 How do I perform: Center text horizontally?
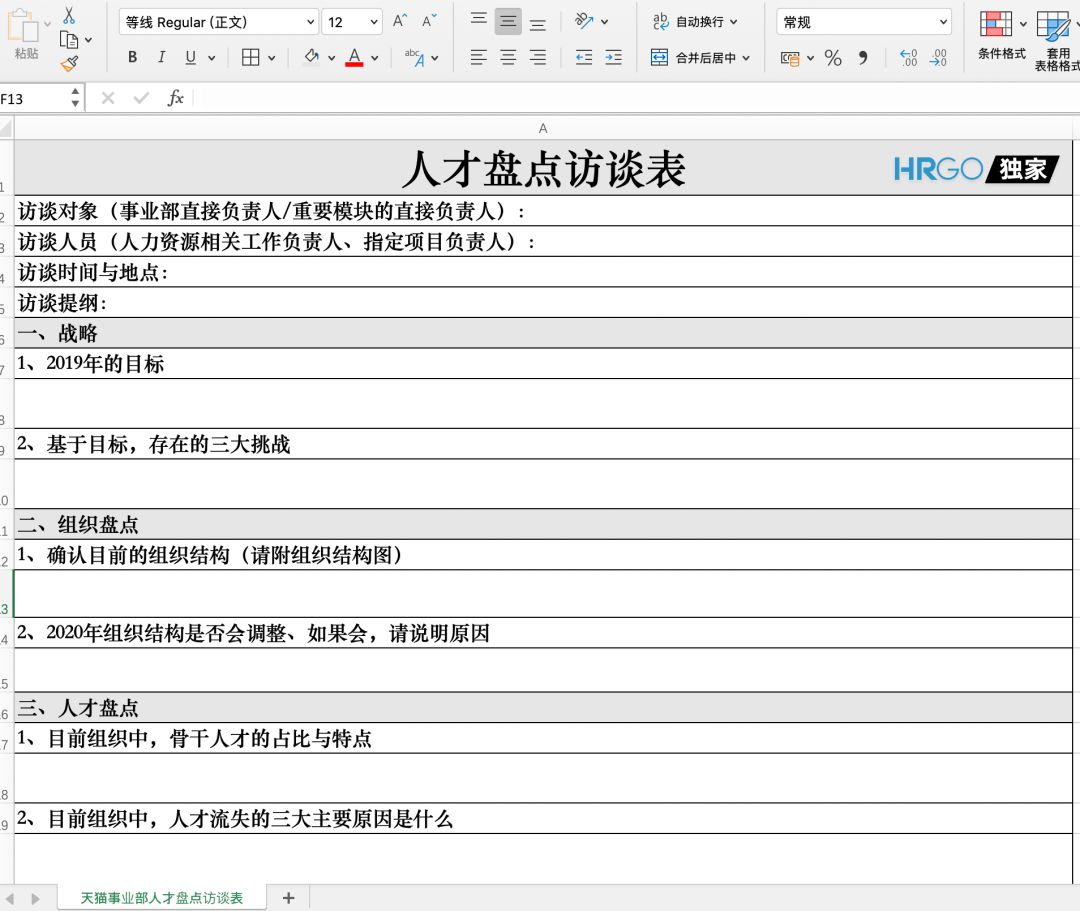click(508, 57)
